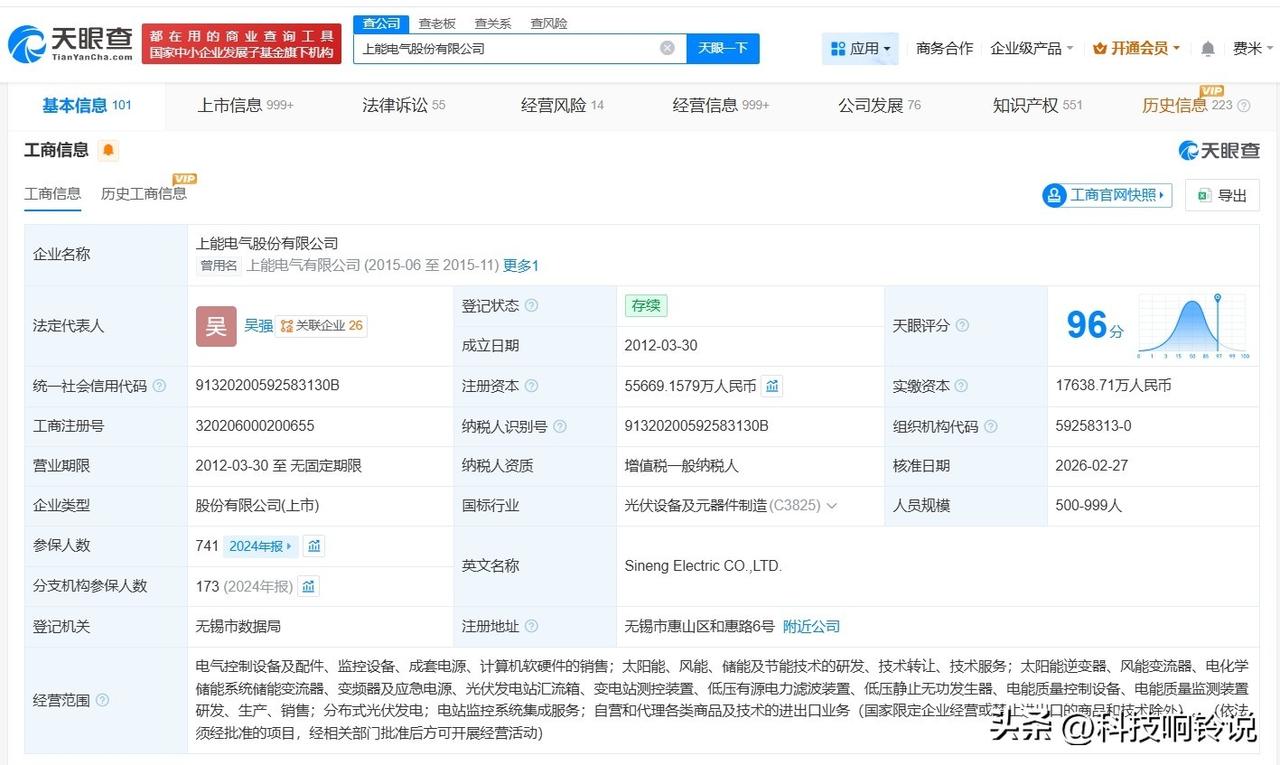1280x765 pixels.
Task: Click the grid icon of 应用 menu
Action: 838,48
